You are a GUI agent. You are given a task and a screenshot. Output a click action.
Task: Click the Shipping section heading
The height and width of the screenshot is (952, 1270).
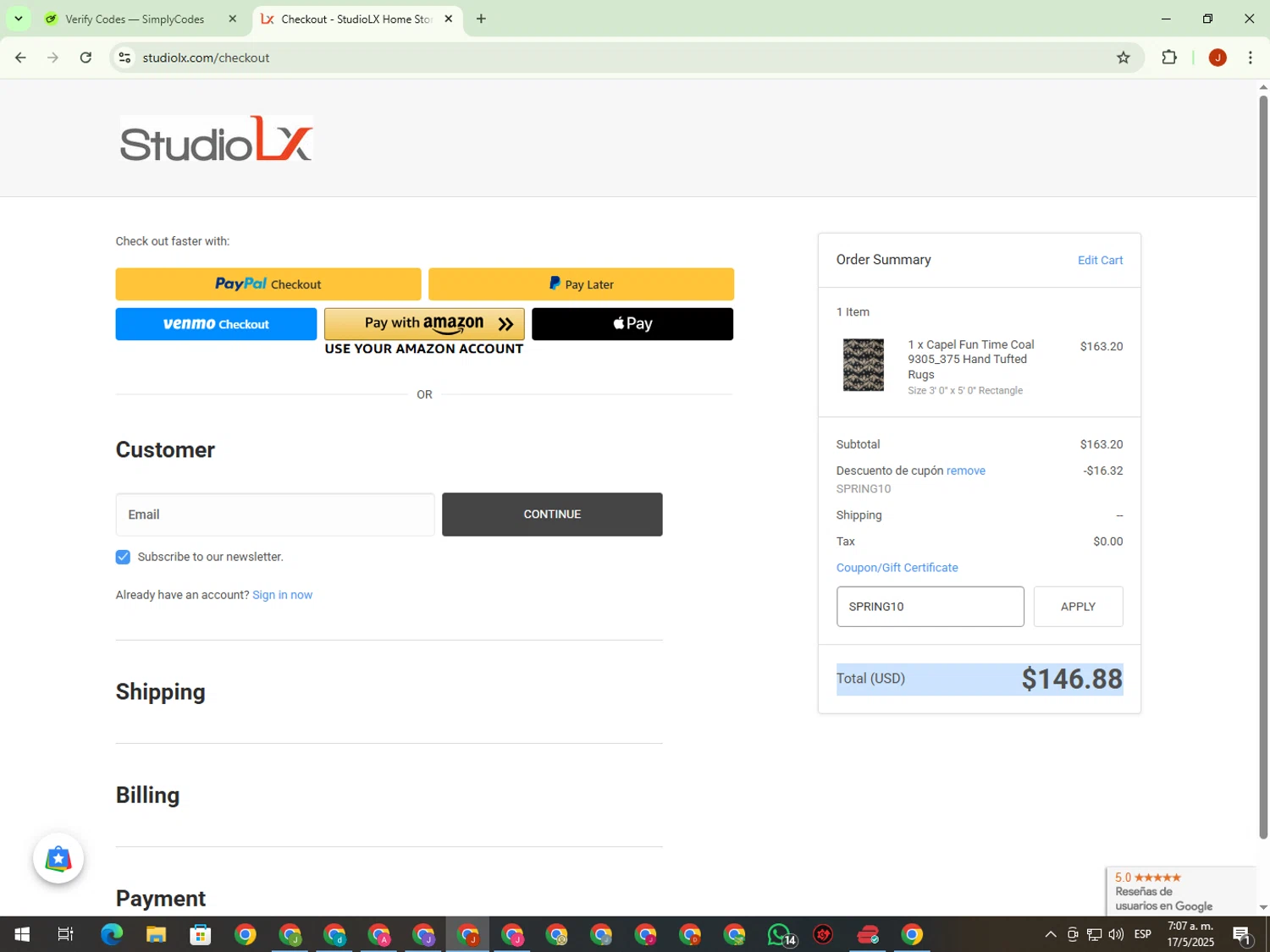tap(161, 692)
